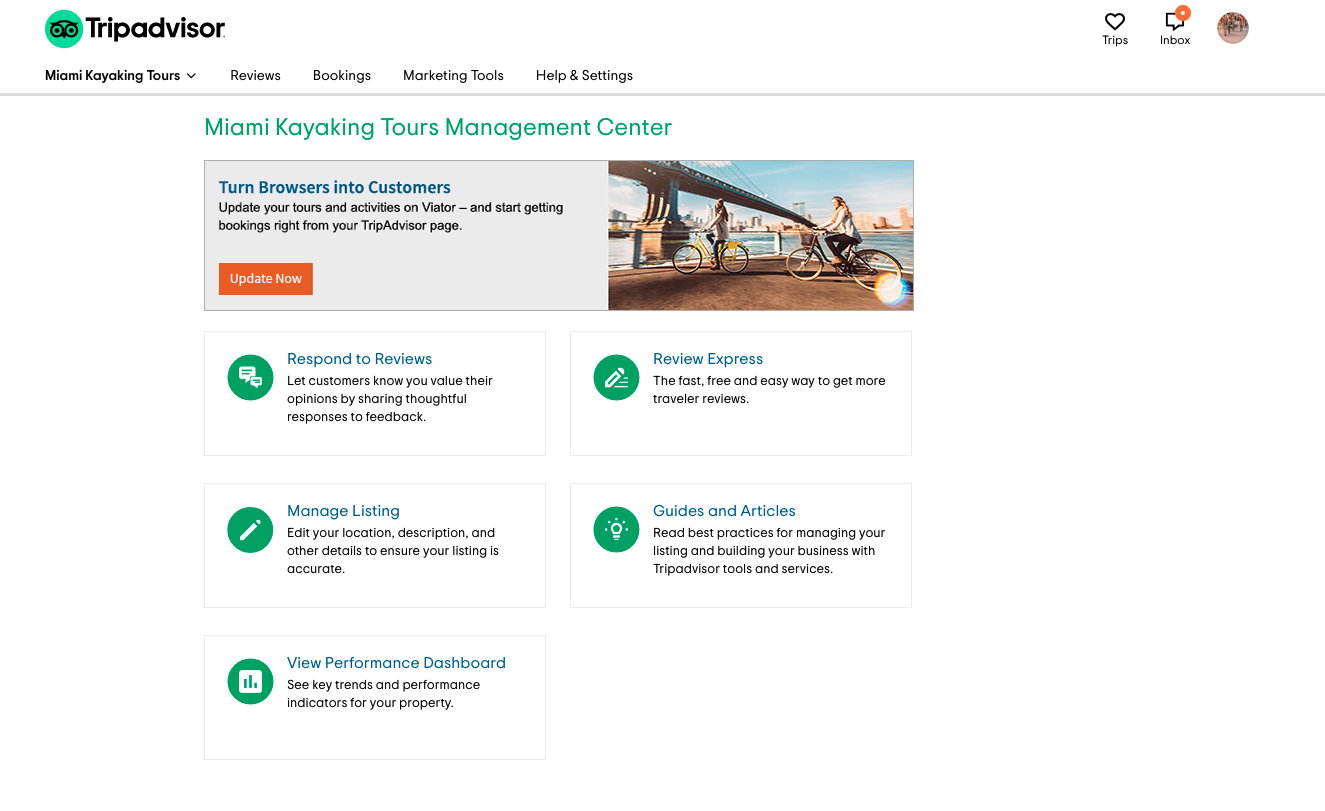Click the Turn Browsers into Customers heading
The width and height of the screenshot is (1325, 811).
(335, 187)
